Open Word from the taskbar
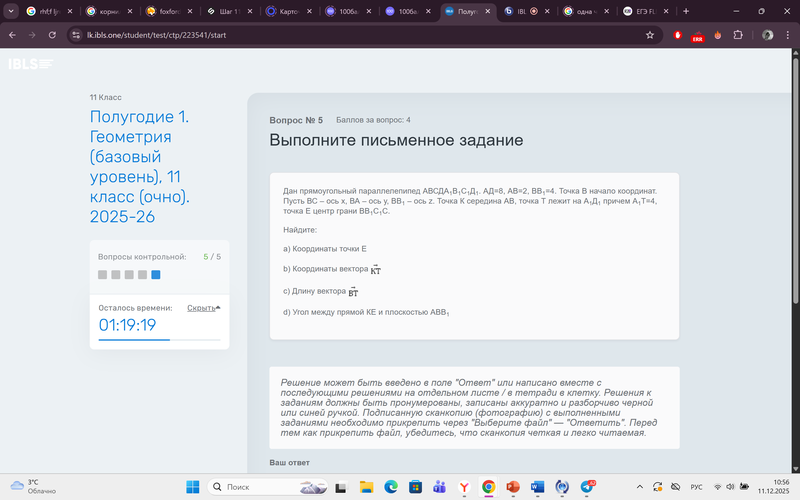 pos(538,487)
